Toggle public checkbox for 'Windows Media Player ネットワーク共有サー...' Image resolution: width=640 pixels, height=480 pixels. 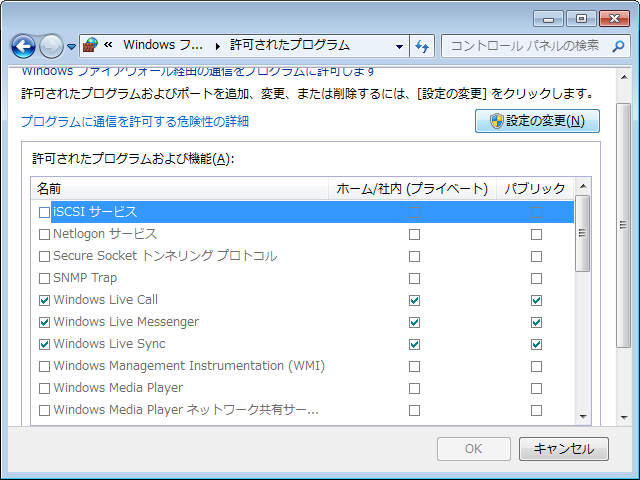[x=536, y=410]
